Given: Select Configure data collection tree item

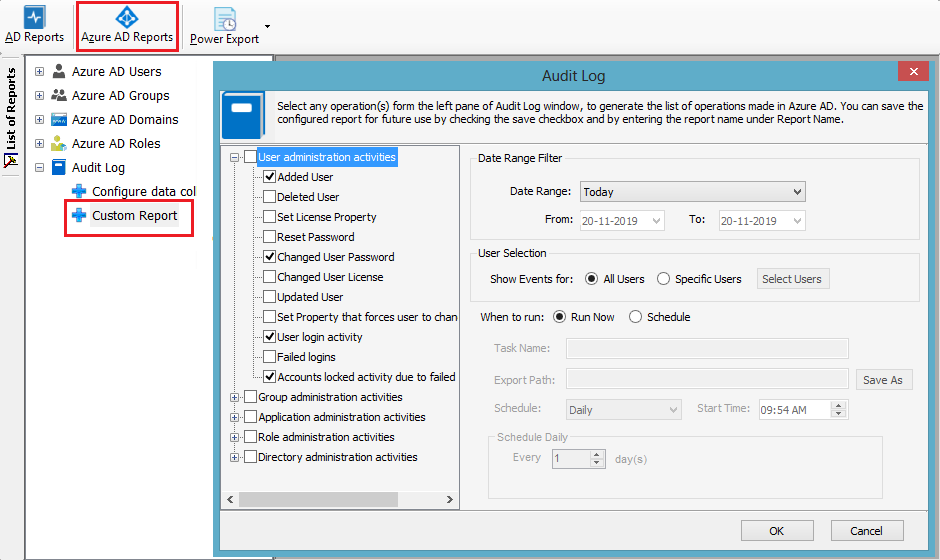Looking at the screenshot, I should pos(144,191).
